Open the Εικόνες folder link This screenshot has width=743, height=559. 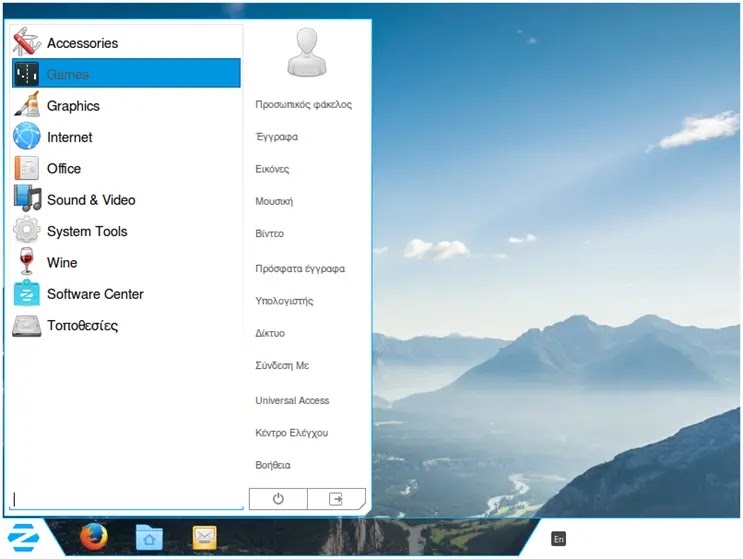coord(272,169)
